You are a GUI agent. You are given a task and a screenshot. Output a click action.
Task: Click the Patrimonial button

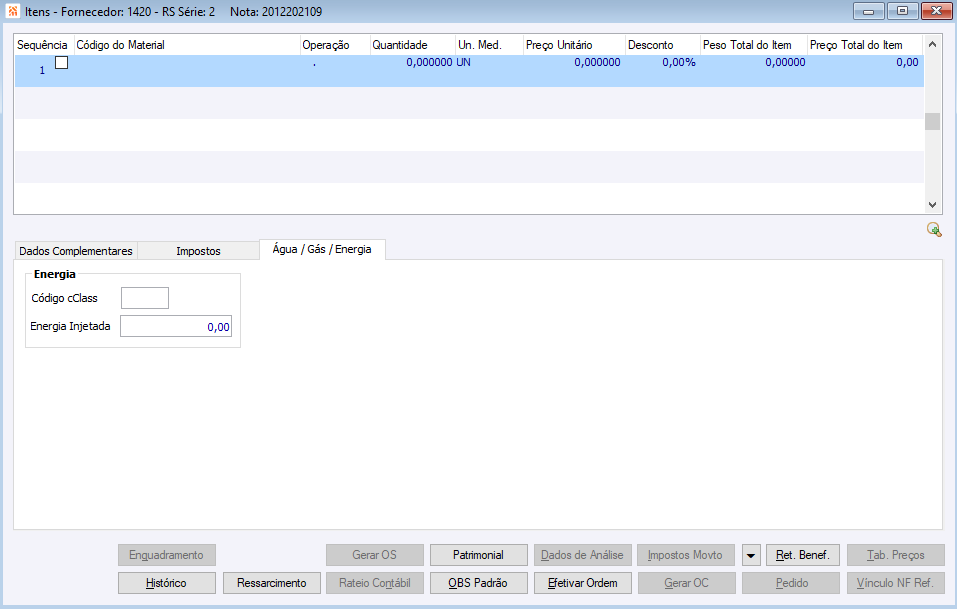[478, 555]
